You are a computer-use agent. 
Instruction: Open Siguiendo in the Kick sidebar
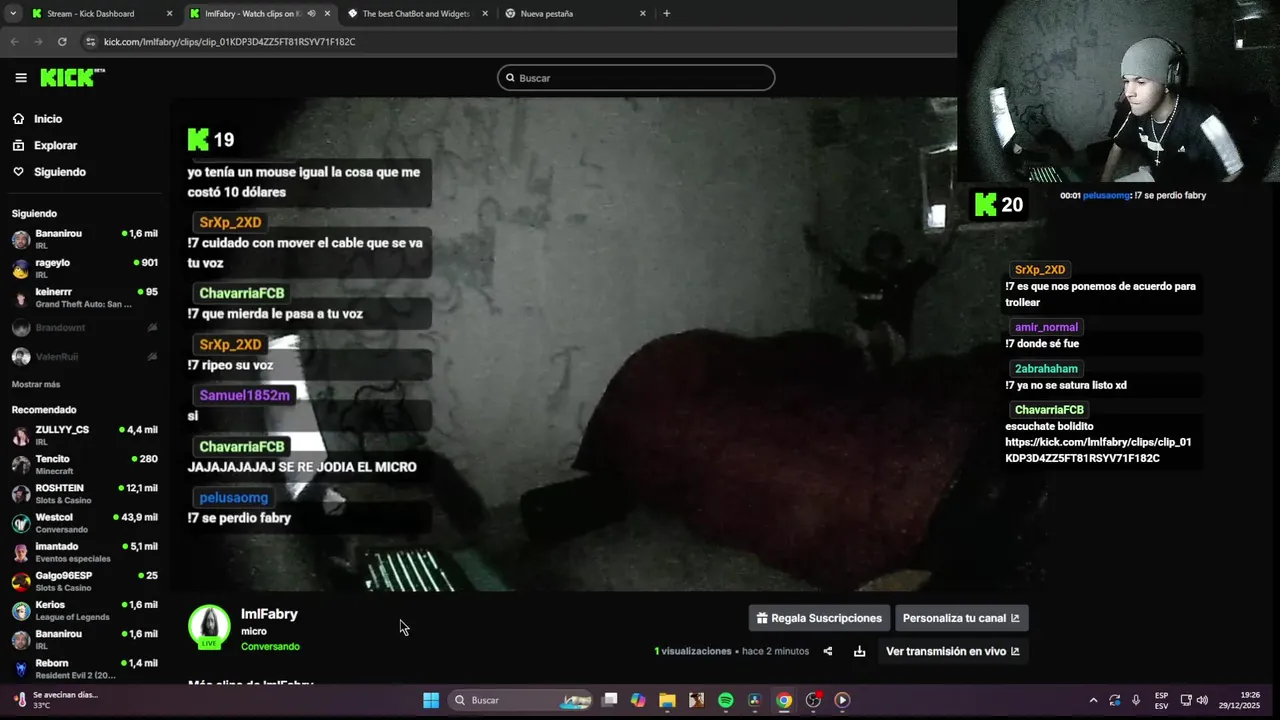(60, 172)
